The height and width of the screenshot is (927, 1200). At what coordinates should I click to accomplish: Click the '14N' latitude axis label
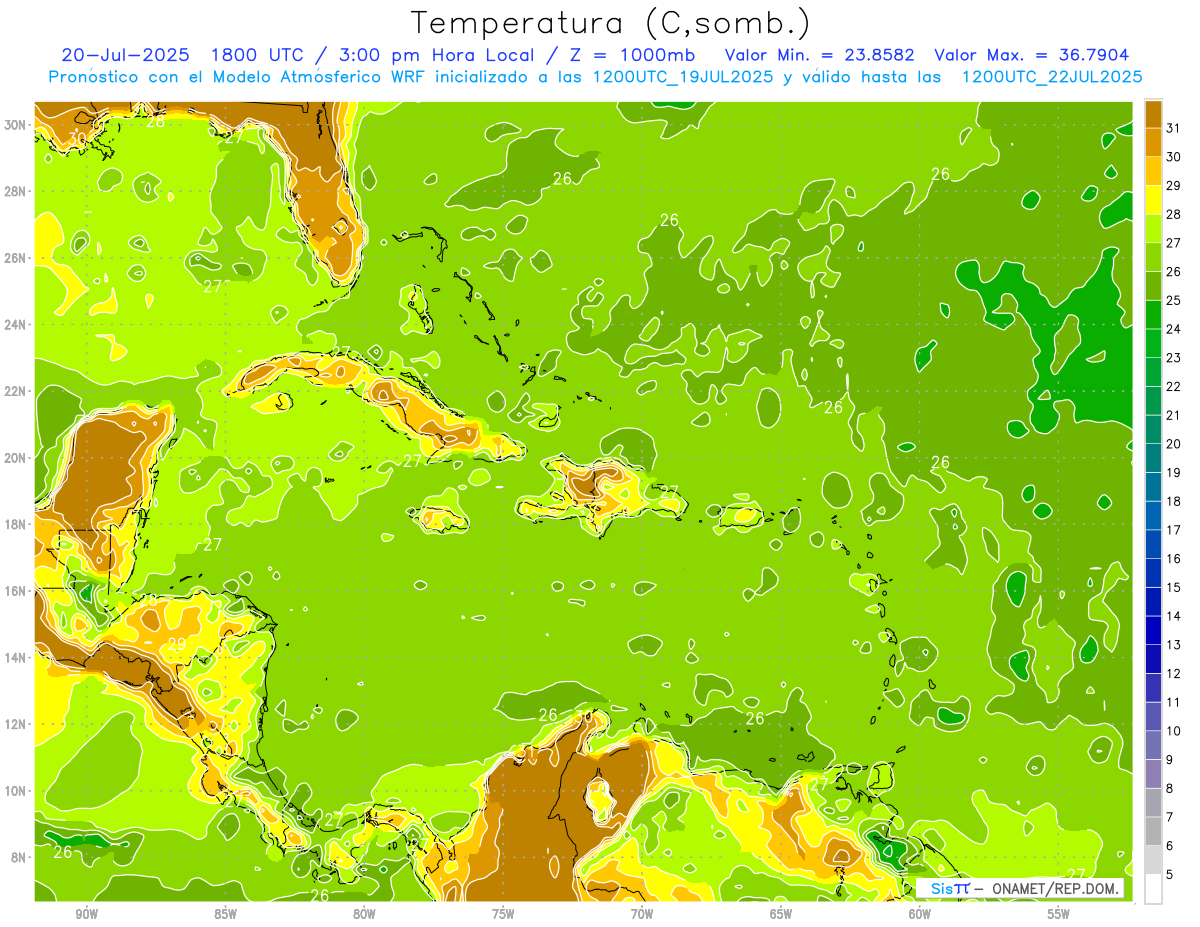click(x=14, y=658)
